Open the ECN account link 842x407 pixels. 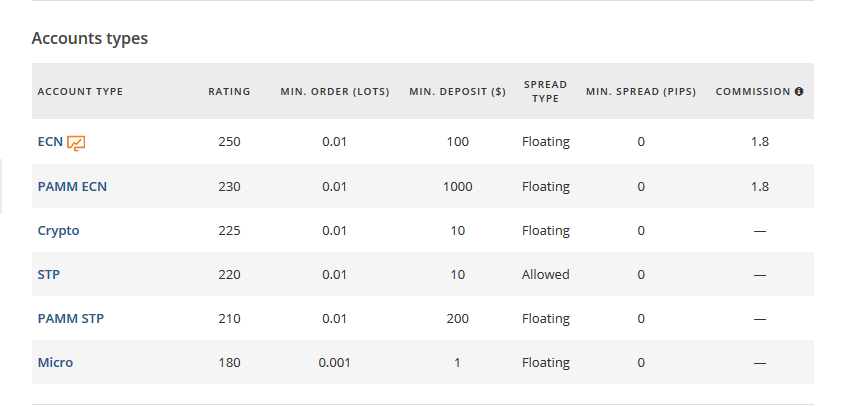point(50,142)
